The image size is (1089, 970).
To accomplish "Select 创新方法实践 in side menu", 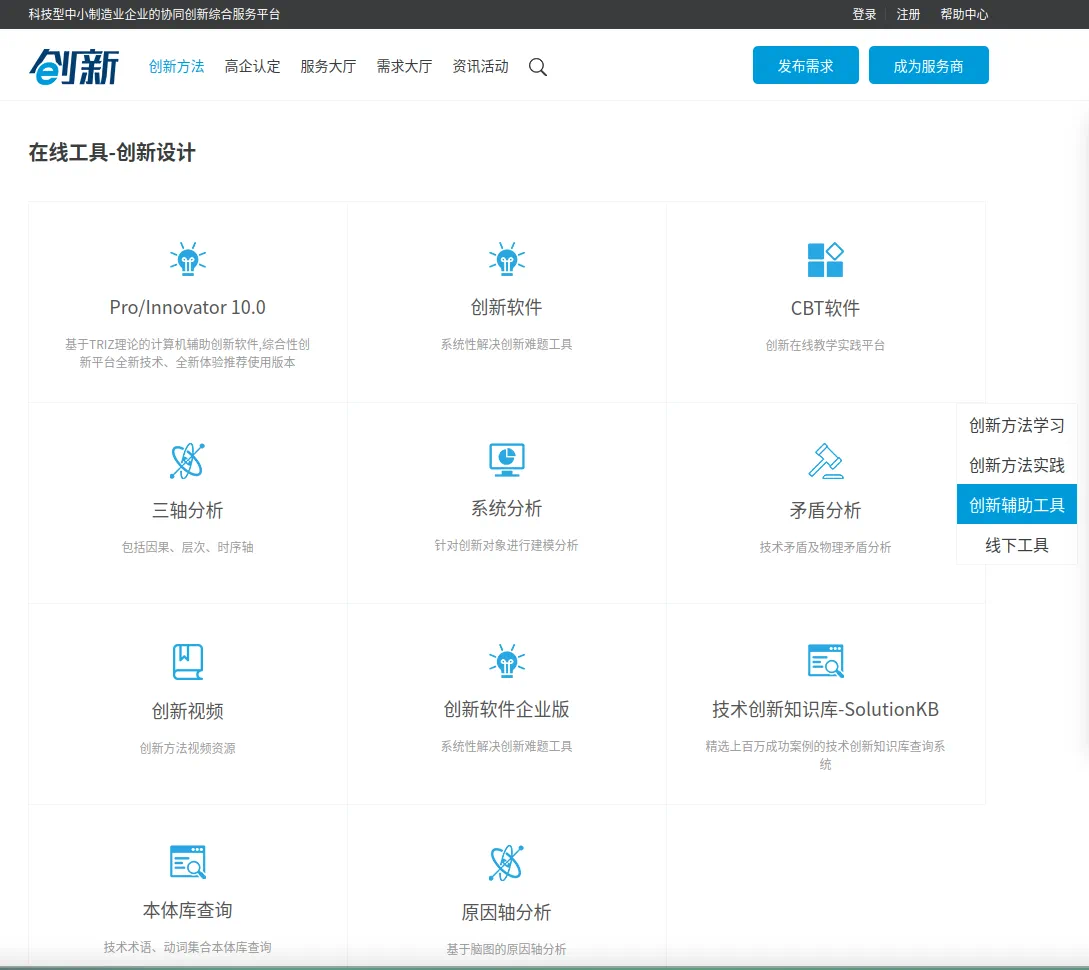I will [1017, 465].
